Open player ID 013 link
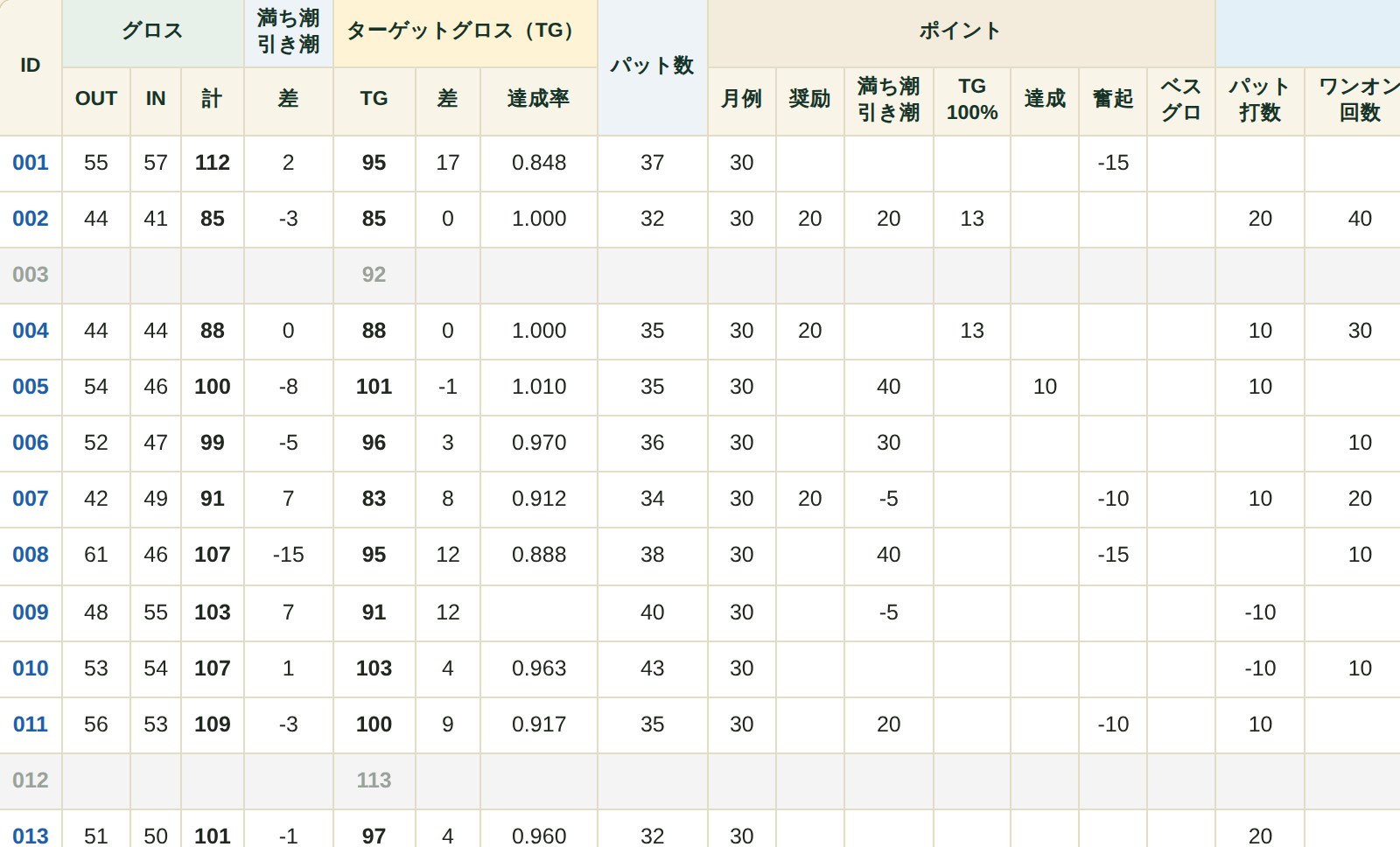 coord(31,836)
